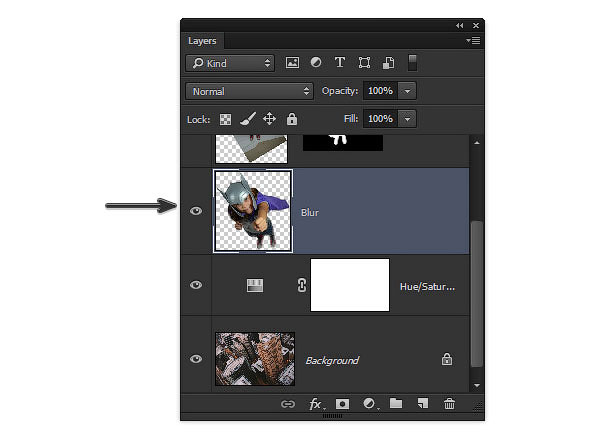Click Hue/Saturation adjustment icon
Viewport: 600px width, 437px height.
pos(255,285)
